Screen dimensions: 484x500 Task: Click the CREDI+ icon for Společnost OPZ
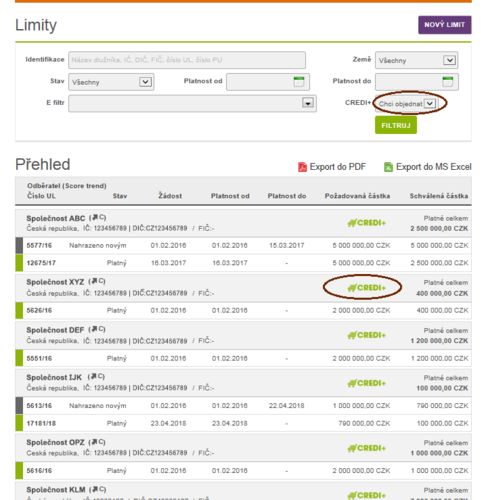(366, 448)
